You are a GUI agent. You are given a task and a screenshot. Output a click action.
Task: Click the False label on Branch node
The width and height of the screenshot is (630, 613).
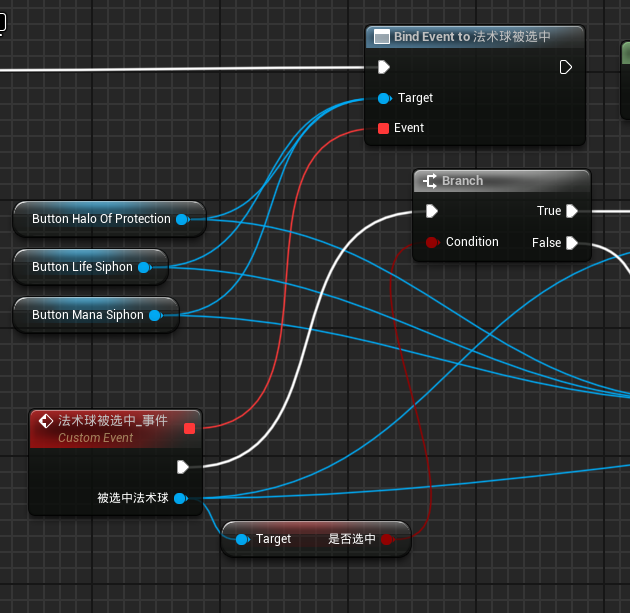coord(546,243)
